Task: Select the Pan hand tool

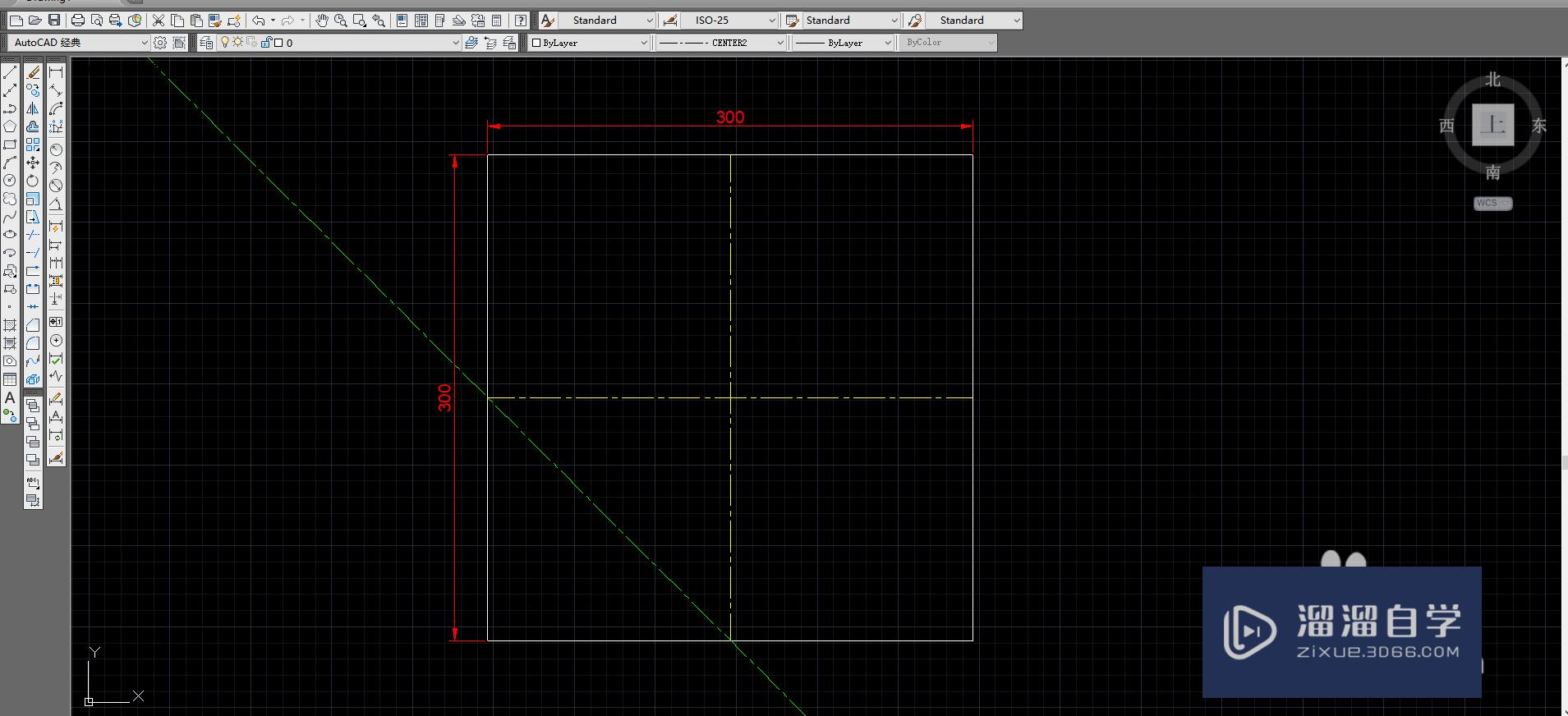Action: click(322, 21)
